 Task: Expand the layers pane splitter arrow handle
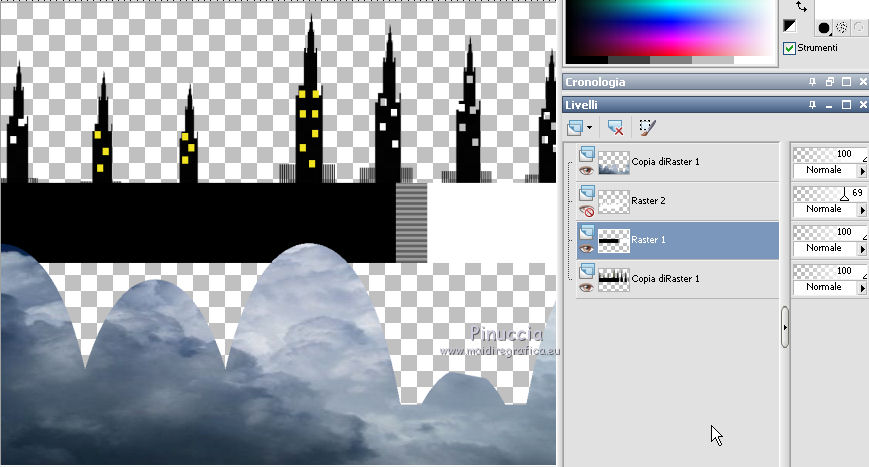[785, 327]
